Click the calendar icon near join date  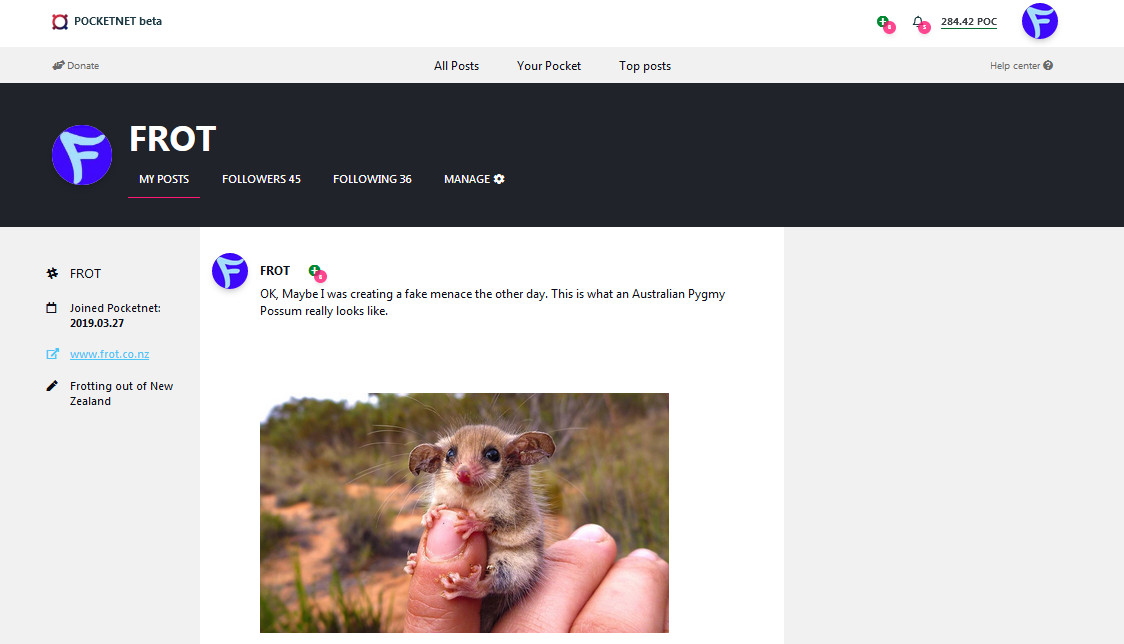click(52, 308)
